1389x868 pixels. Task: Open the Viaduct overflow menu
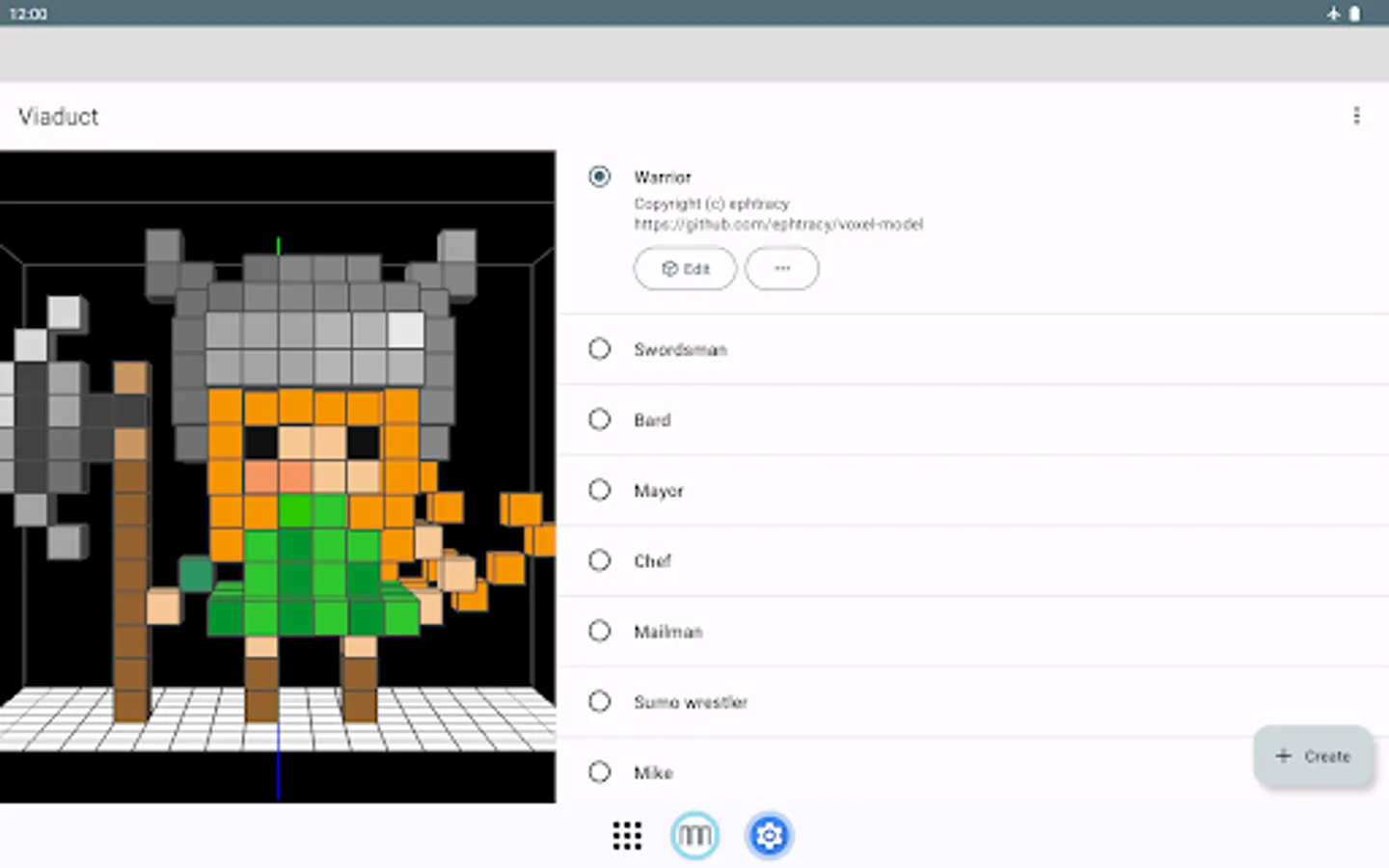click(x=1357, y=116)
